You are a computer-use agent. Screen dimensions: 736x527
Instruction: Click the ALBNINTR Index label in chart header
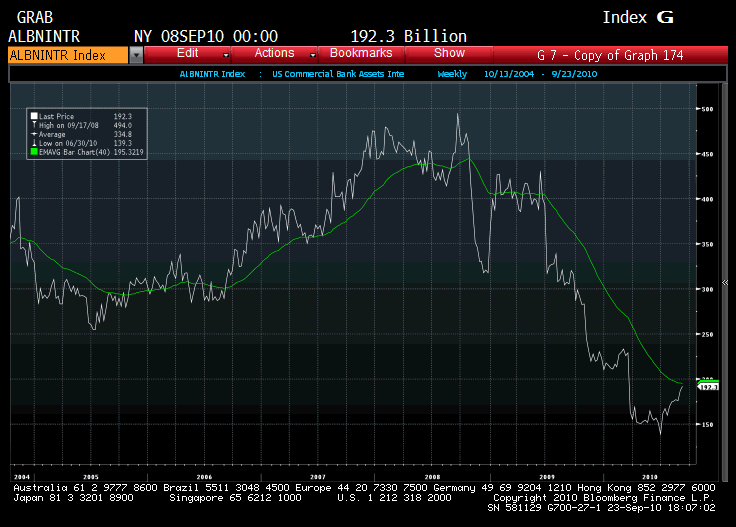pyautogui.click(x=212, y=74)
